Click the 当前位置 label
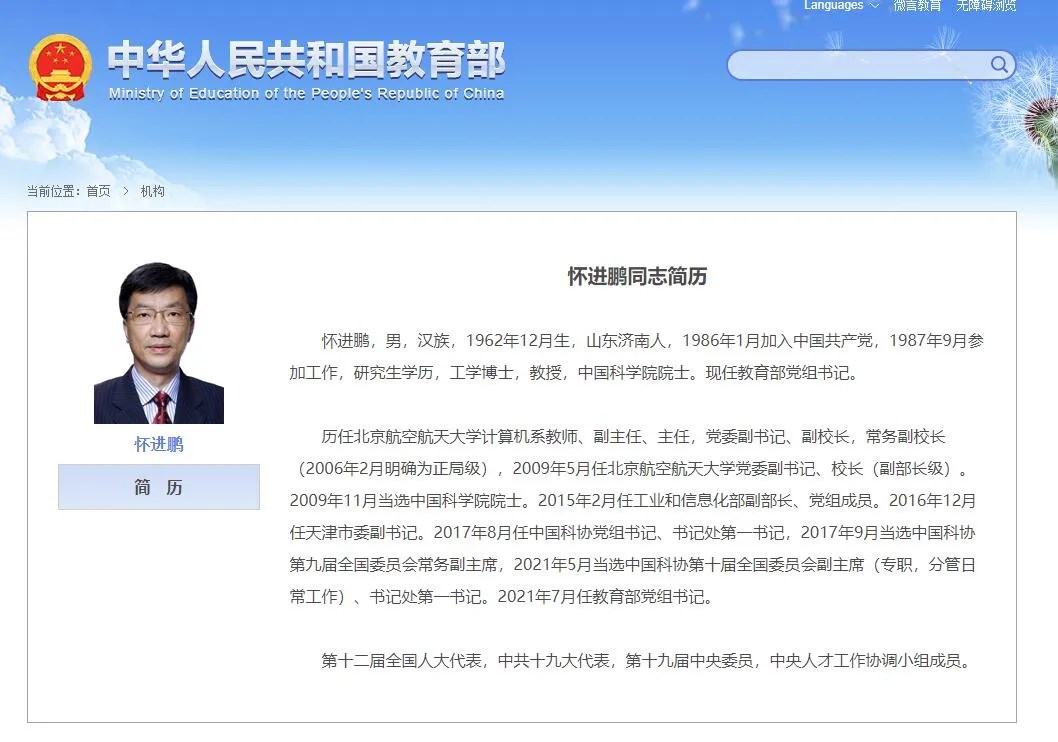1058x742 pixels. pyautogui.click(x=53, y=191)
